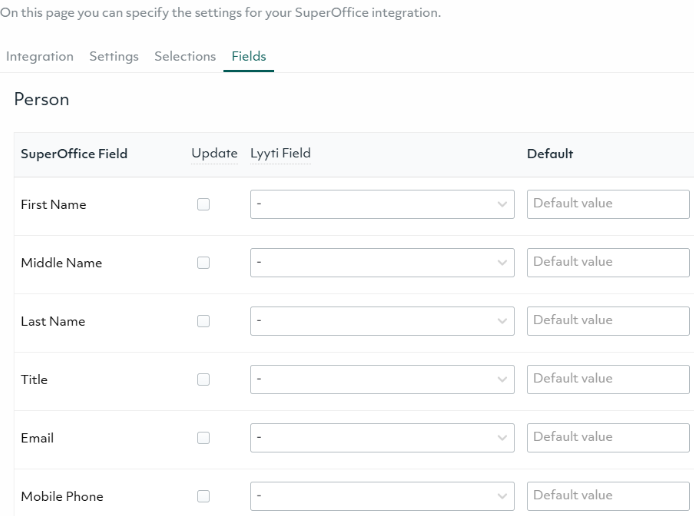
Task: Go to the Selections tab
Action: (185, 56)
